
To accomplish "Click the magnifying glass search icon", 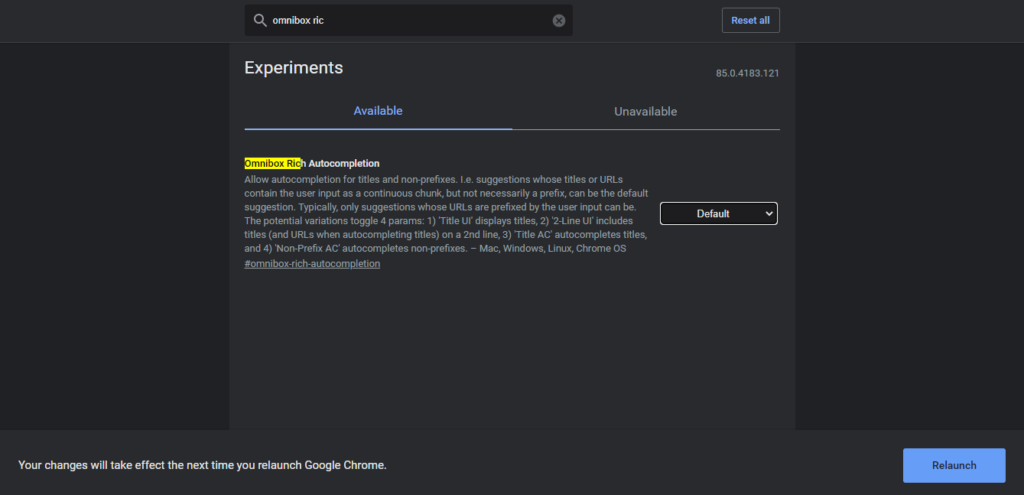I will (260, 21).
